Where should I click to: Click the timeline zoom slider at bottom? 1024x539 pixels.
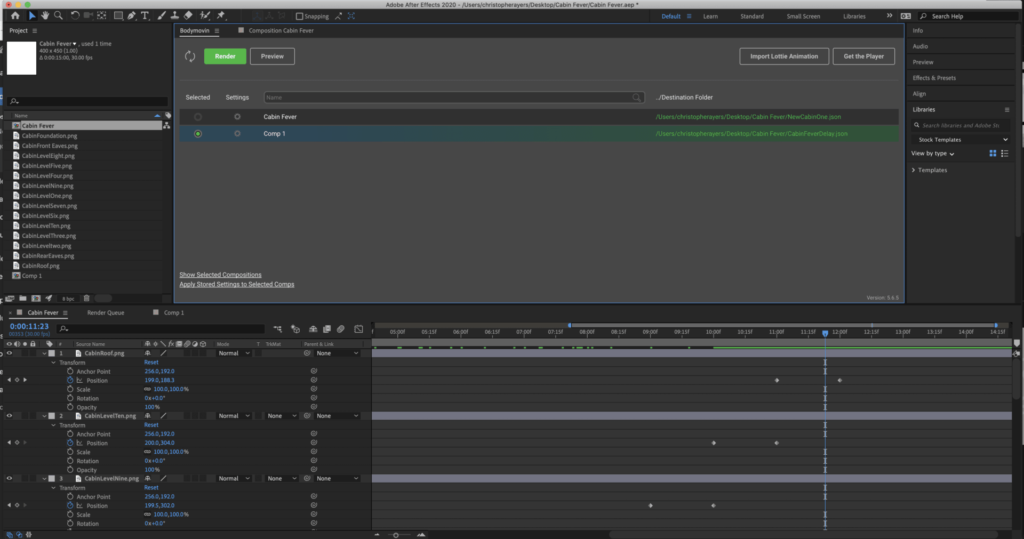396,534
